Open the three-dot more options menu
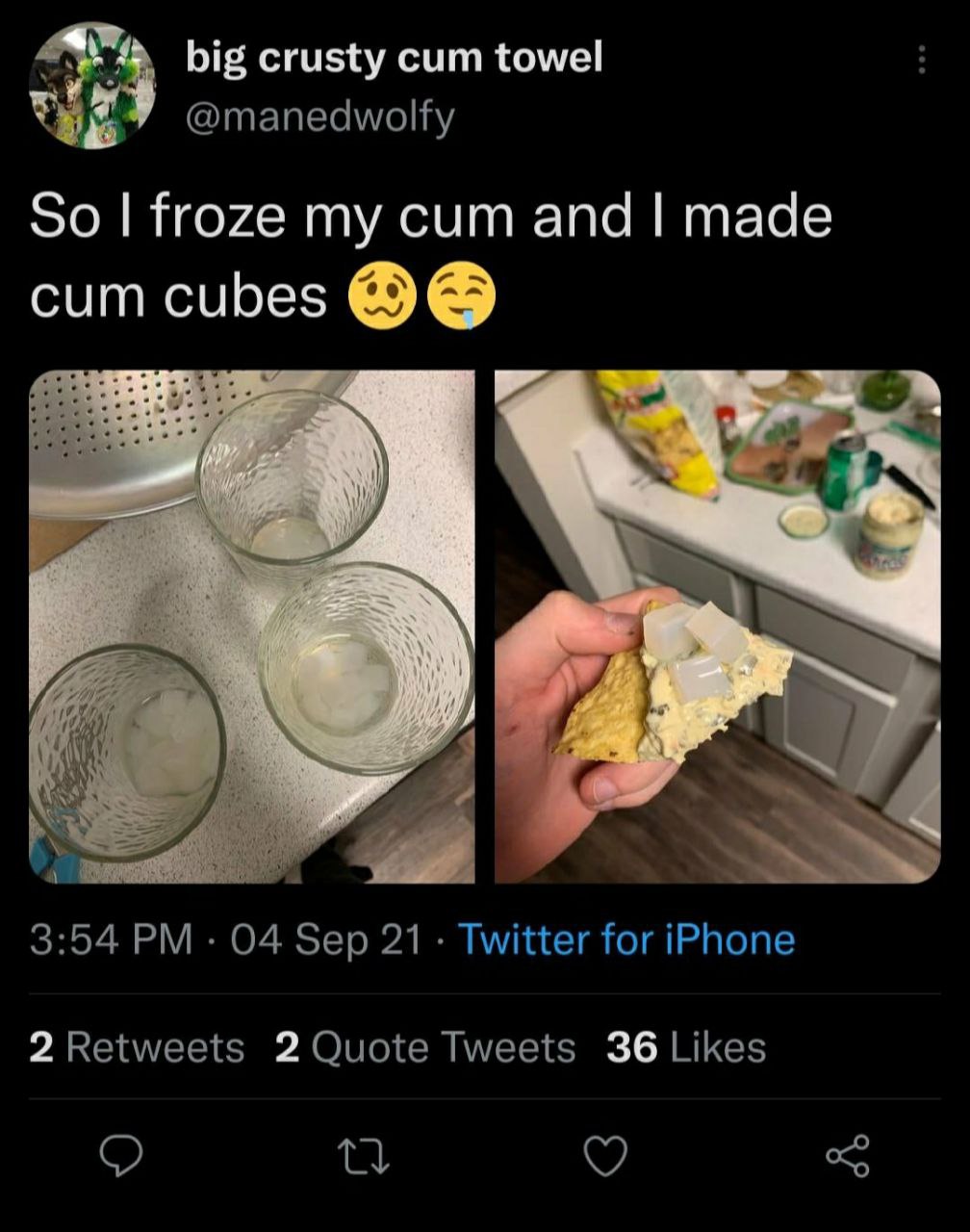 tap(921, 60)
